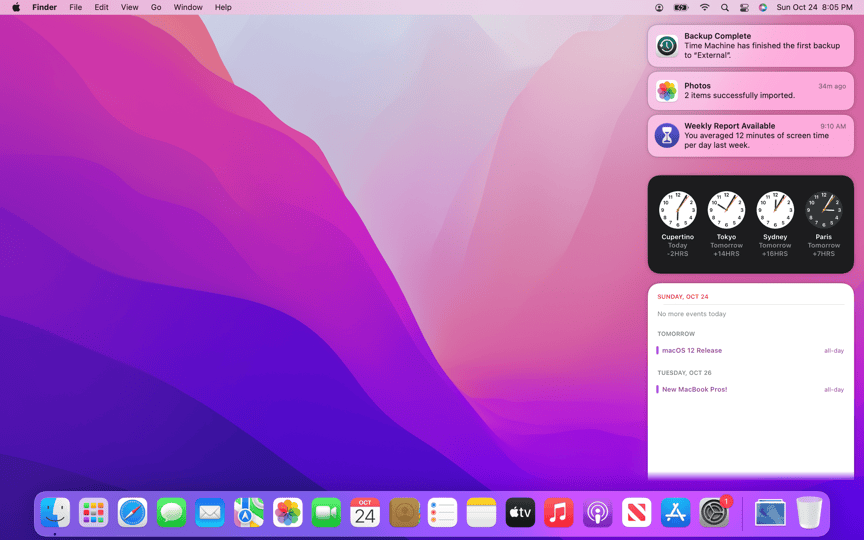Open the Calendar app showing Oct 24
864x540 pixels.
[x=365, y=512]
